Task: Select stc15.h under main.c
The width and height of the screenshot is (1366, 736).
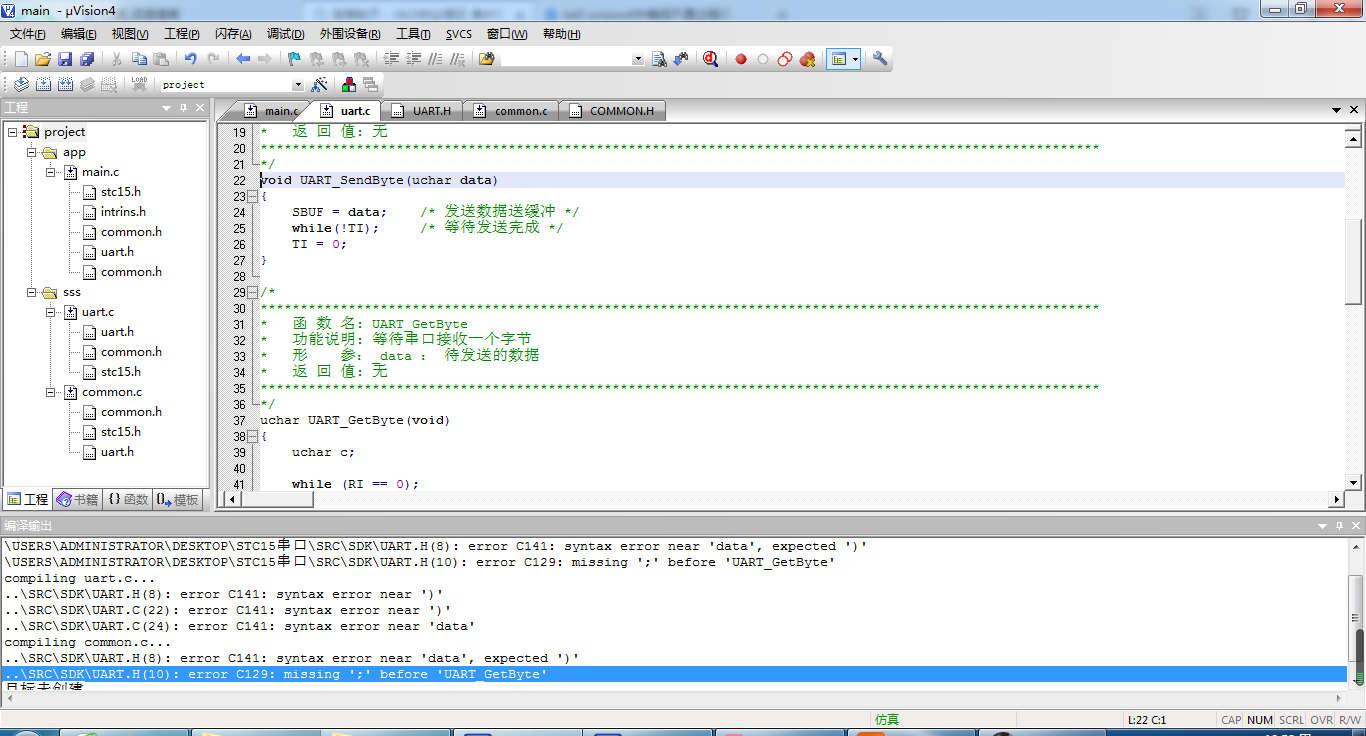Action: (121, 192)
